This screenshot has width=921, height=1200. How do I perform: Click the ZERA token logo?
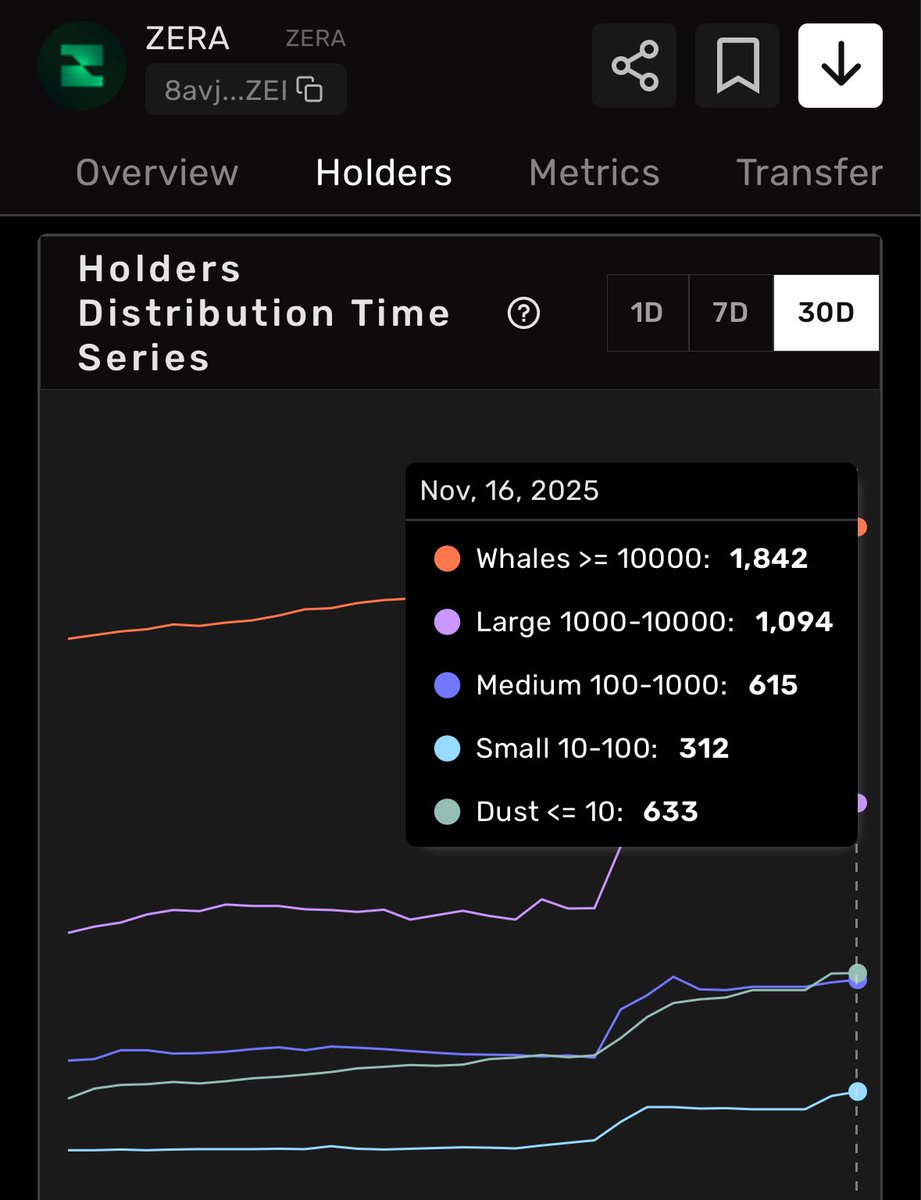click(x=81, y=65)
